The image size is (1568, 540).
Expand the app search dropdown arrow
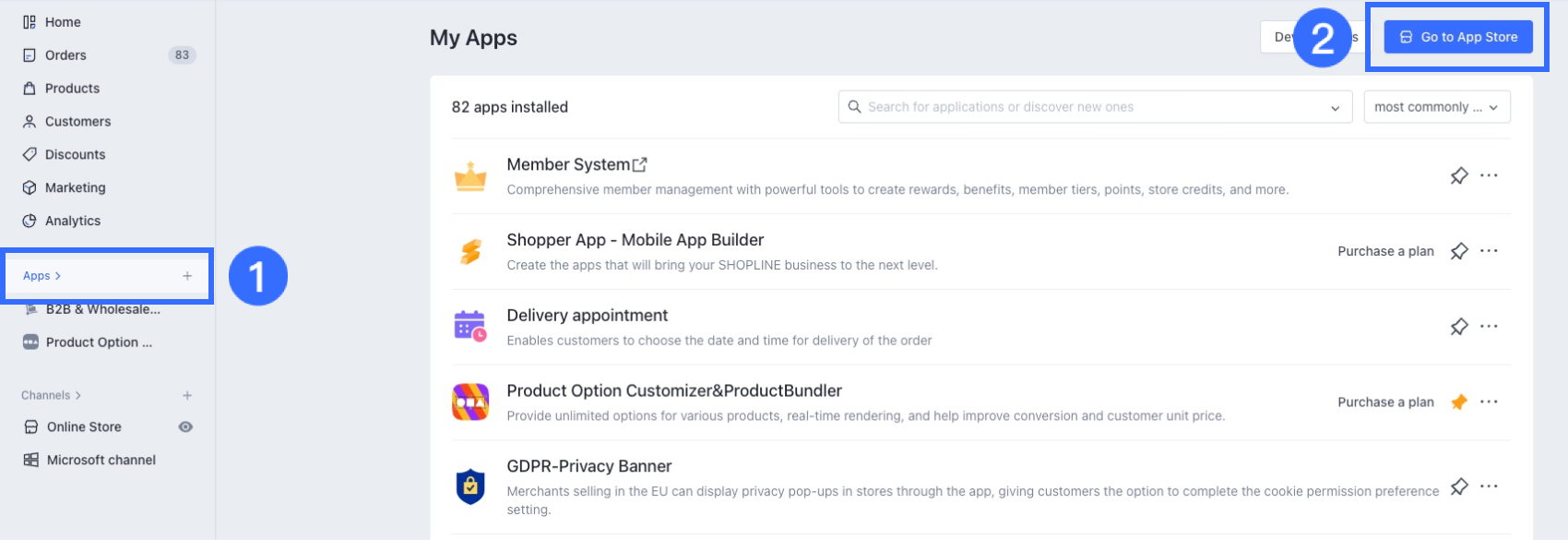click(x=1335, y=108)
